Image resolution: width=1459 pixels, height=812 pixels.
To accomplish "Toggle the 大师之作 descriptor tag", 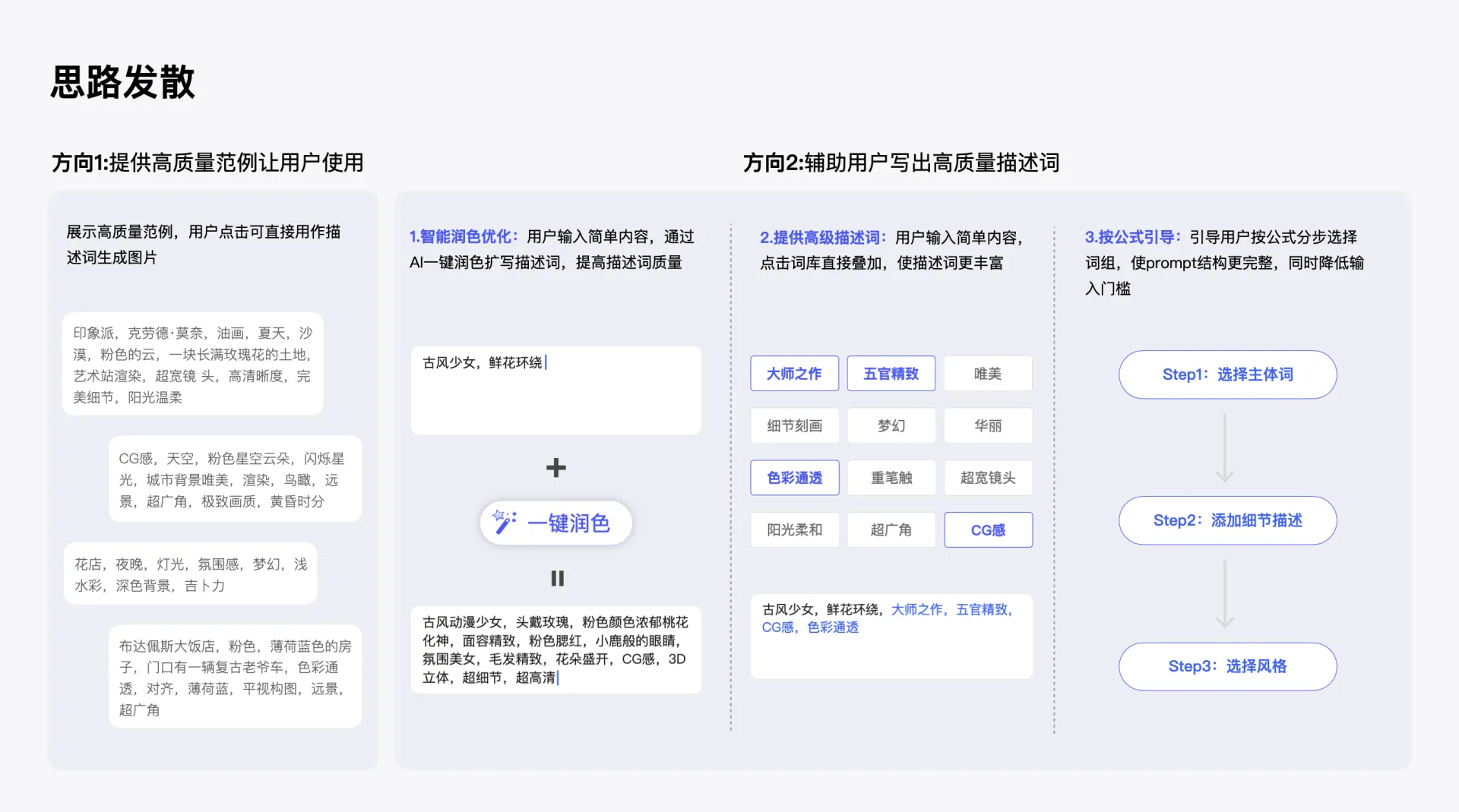I will tap(794, 373).
